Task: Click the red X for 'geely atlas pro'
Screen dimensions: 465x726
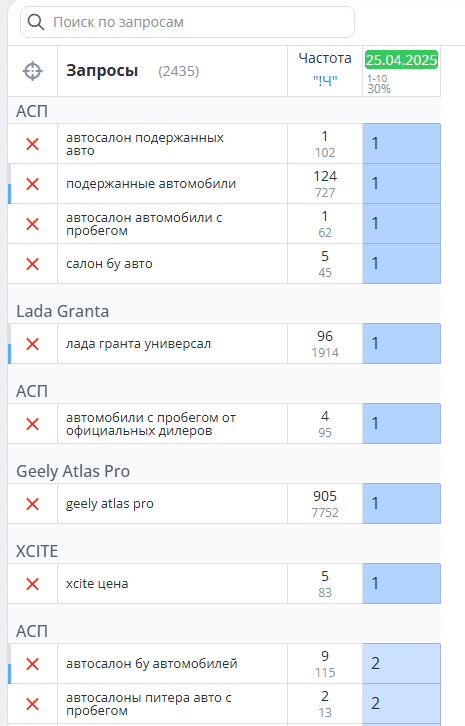Action: (32, 504)
